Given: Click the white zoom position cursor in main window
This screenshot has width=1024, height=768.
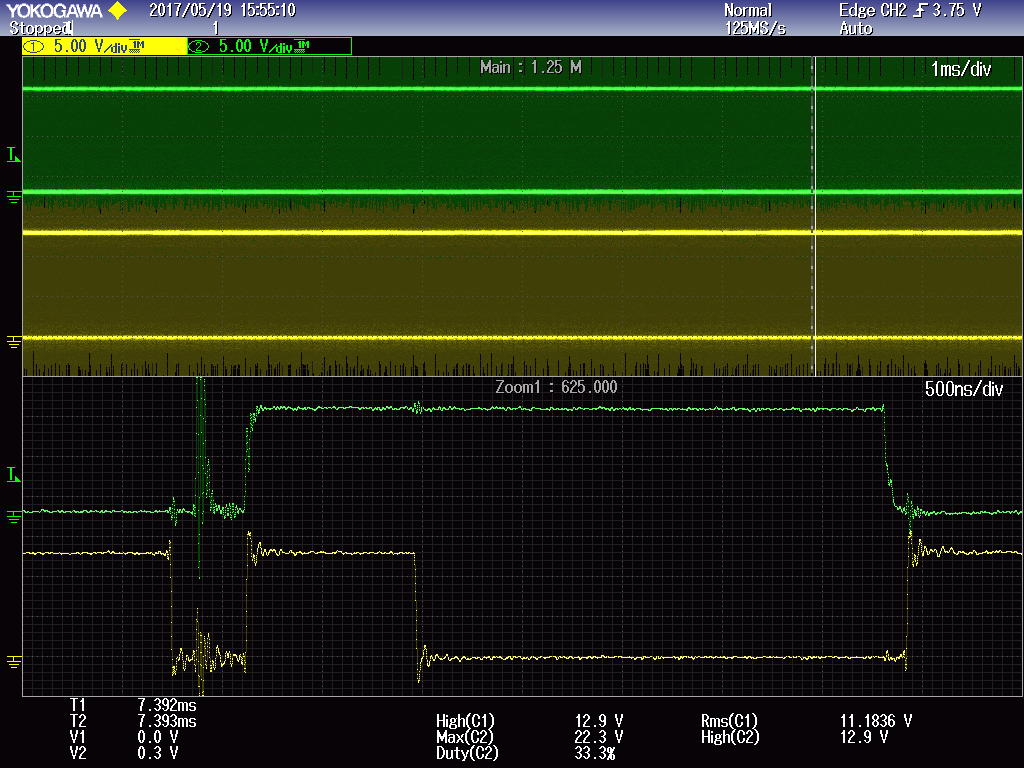Looking at the screenshot, I should pos(814,216).
